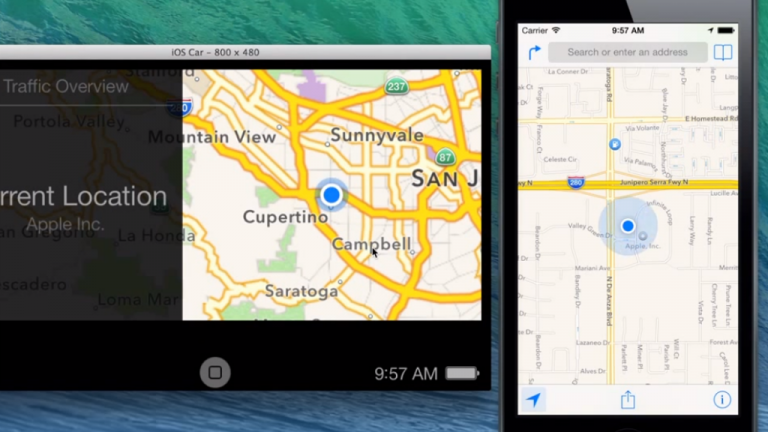Click the 87 highway shield on car map
The width and height of the screenshot is (768, 432).
[445, 157]
